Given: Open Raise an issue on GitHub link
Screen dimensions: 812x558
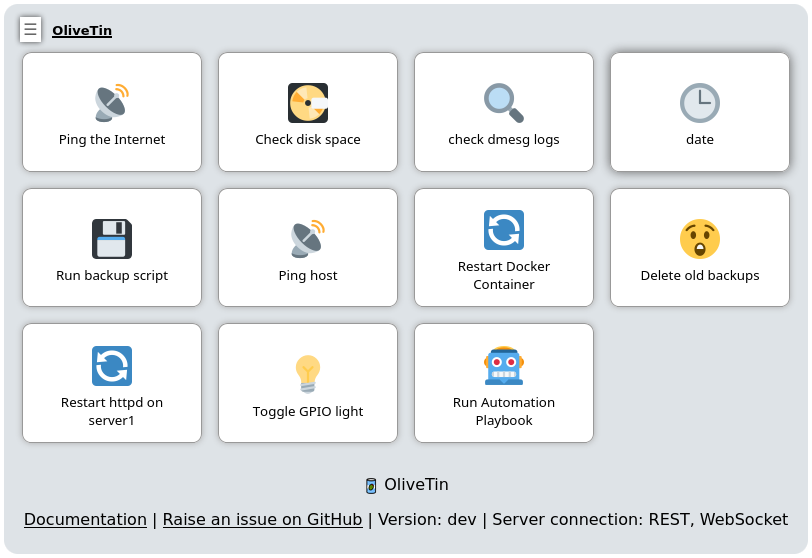Looking at the screenshot, I should click(263, 519).
